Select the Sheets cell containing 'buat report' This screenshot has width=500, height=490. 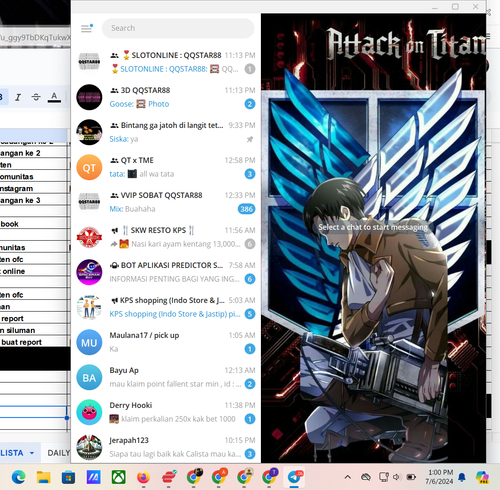point(34,342)
